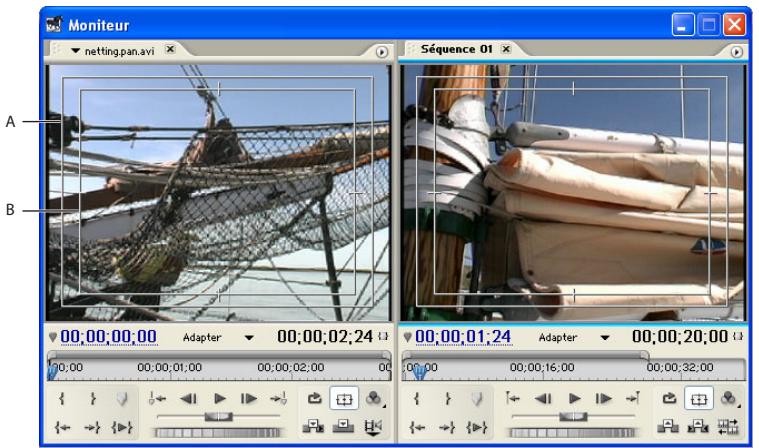Click the source monitor jog disk
The width and height of the screenshot is (759, 448).
pyautogui.click(x=217, y=432)
